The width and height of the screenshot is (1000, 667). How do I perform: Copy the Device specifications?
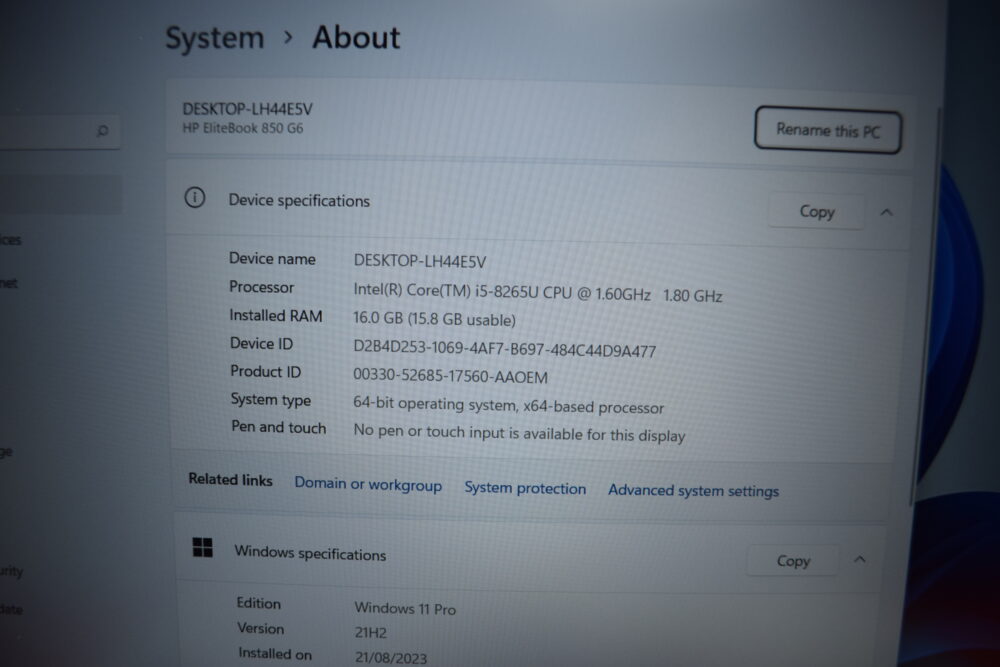[x=817, y=211]
